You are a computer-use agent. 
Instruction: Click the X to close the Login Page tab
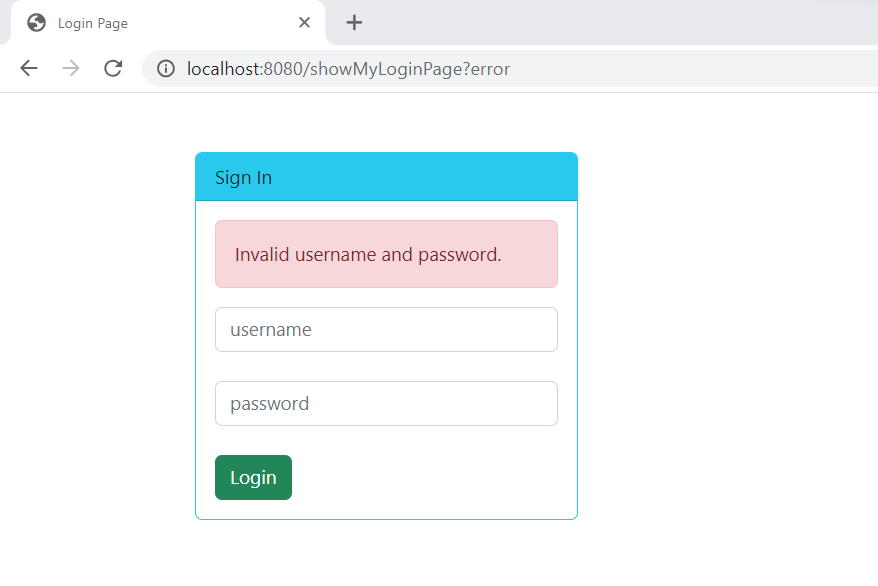point(304,22)
